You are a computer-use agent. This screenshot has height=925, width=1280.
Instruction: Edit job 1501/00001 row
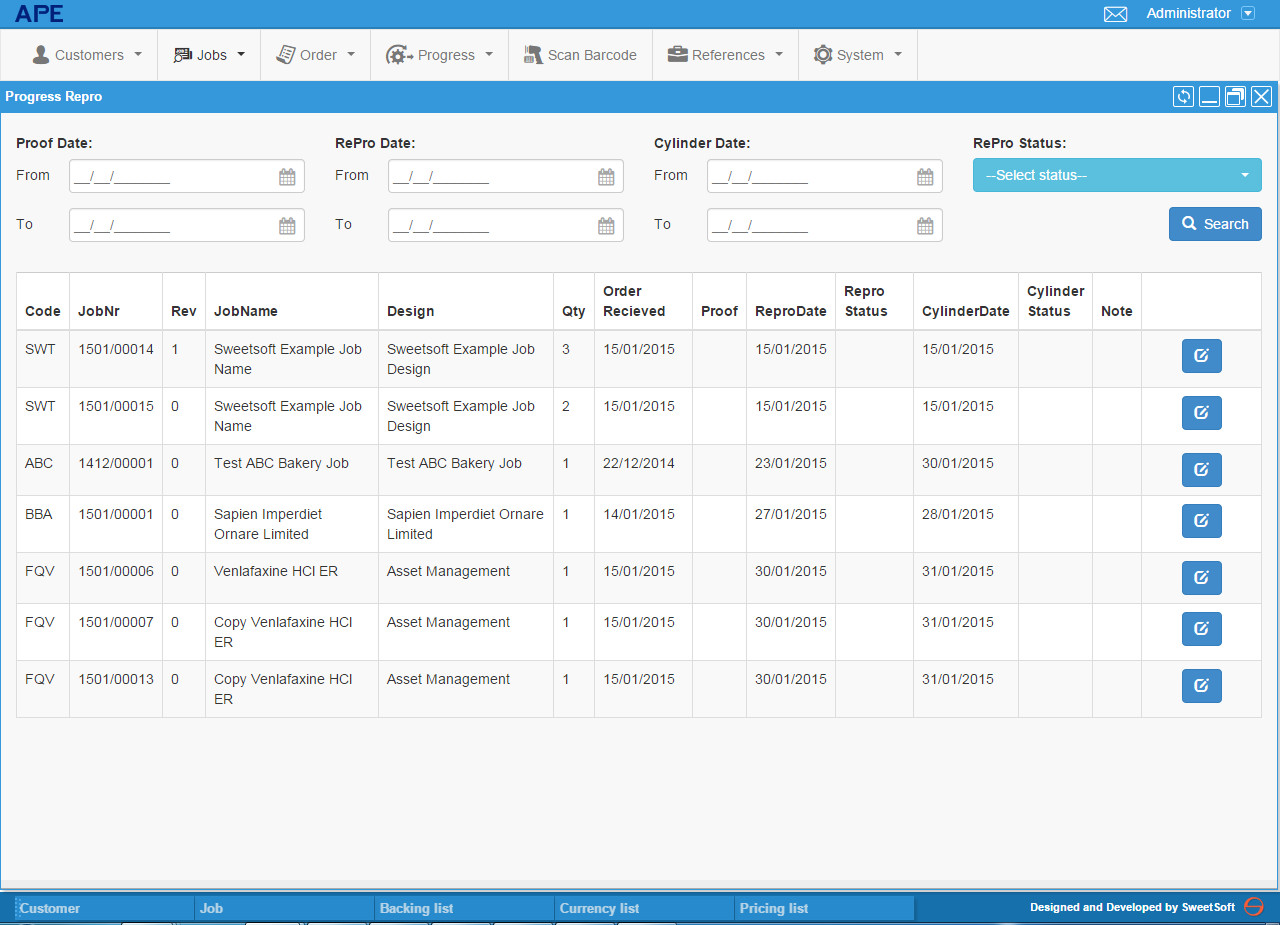1201,521
